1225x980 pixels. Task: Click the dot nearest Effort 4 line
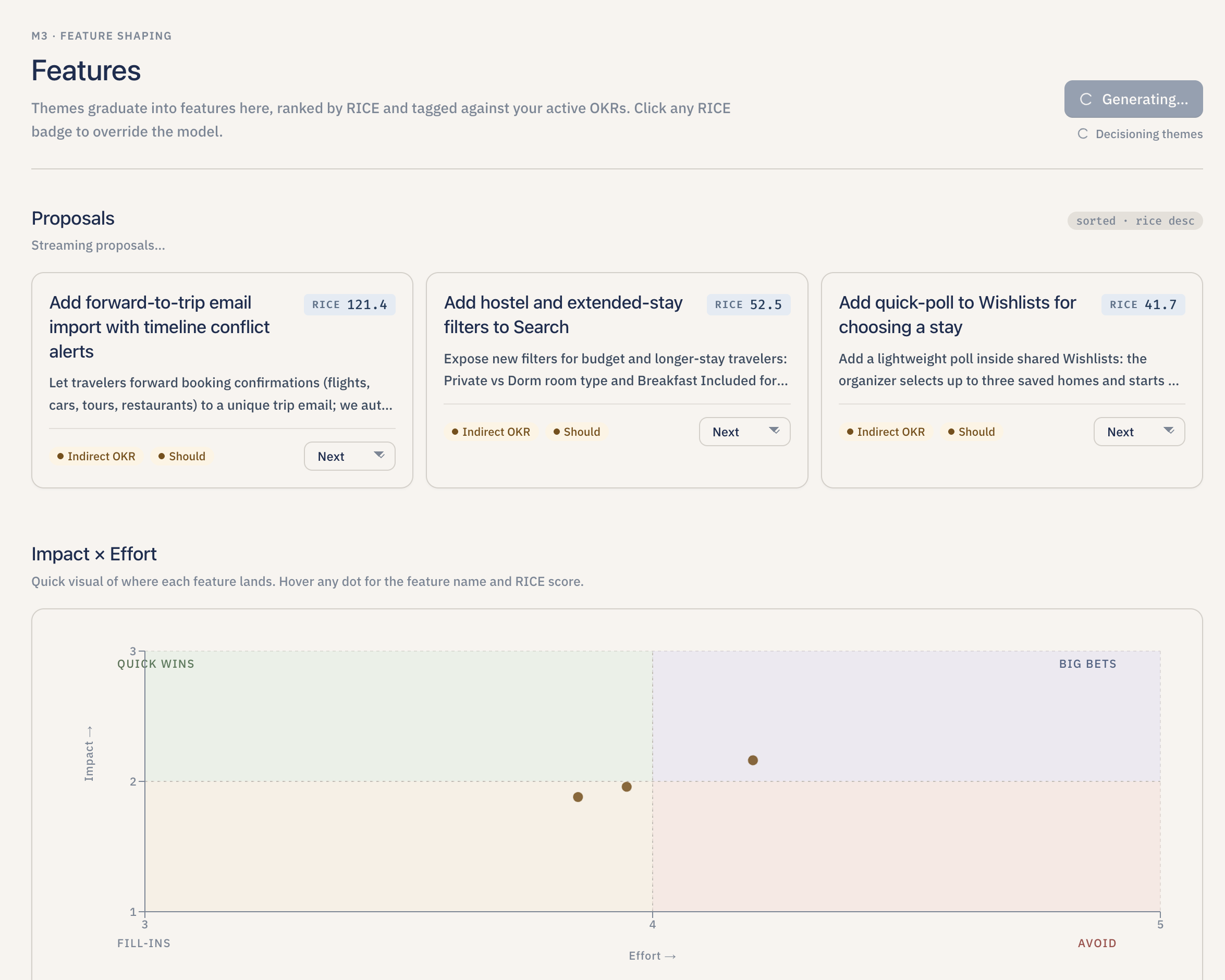point(627,787)
